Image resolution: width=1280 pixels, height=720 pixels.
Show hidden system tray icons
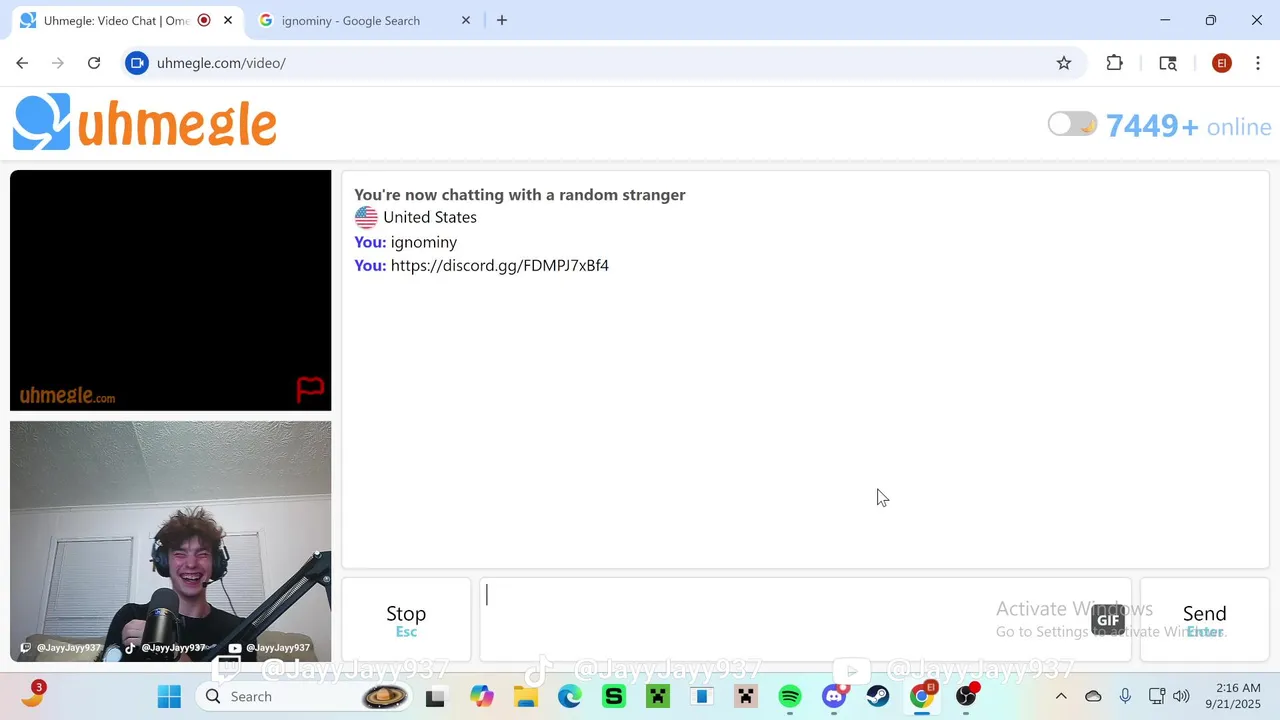1061,696
